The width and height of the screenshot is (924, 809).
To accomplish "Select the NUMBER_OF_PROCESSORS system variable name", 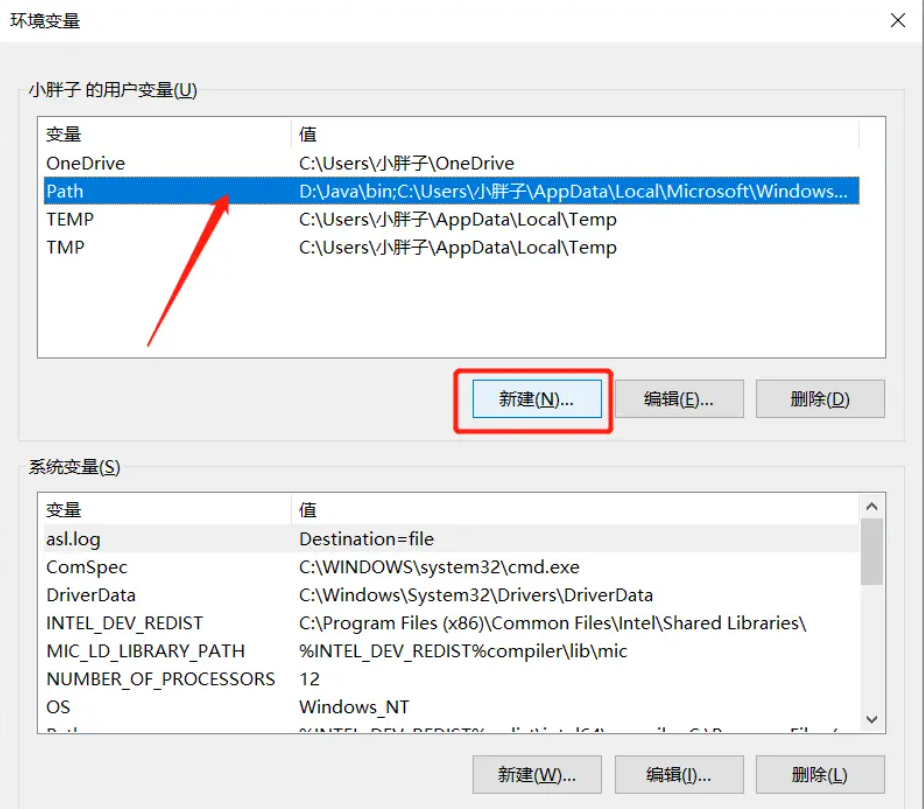I will tap(160, 679).
